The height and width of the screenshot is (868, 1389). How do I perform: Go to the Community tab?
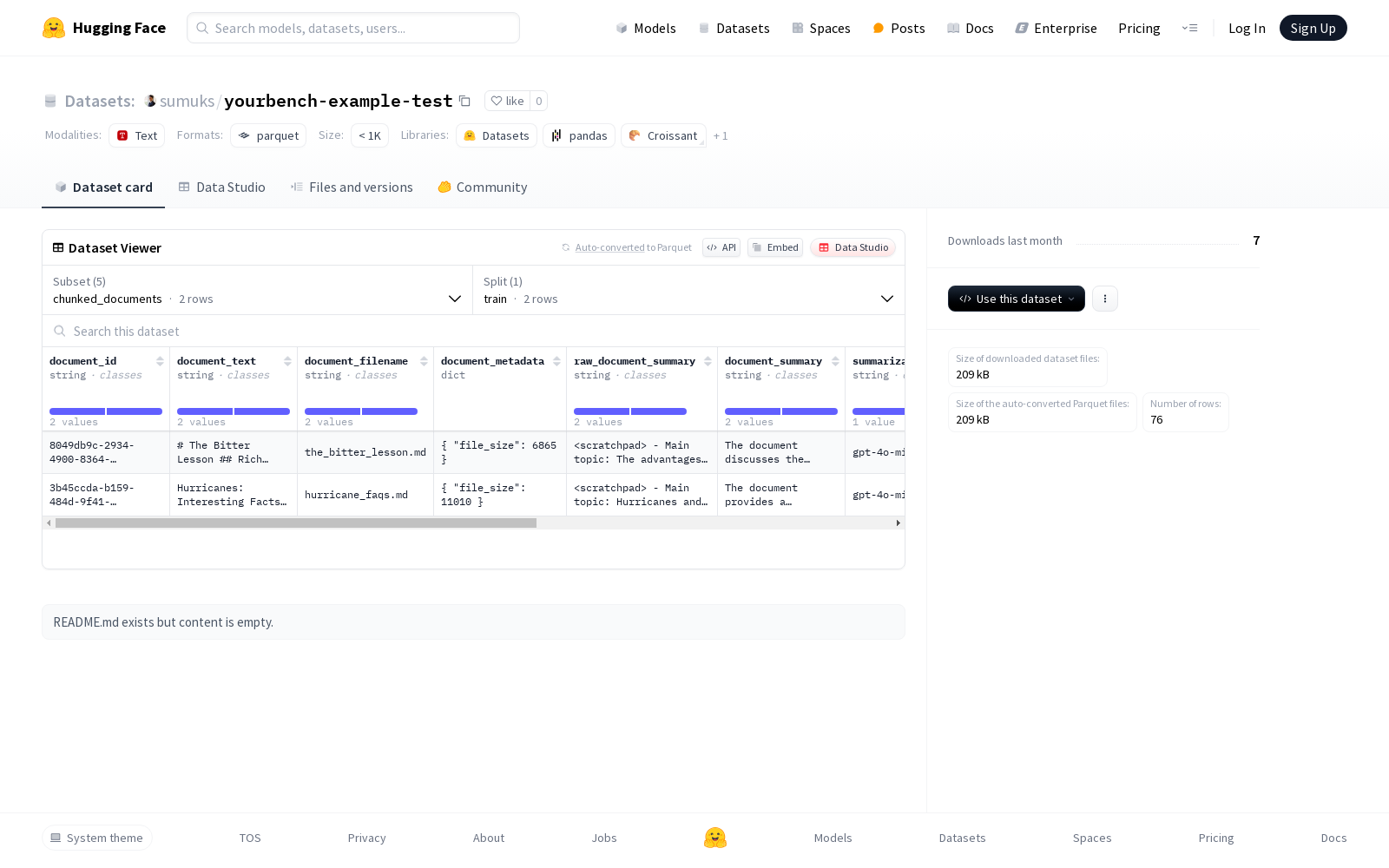point(483,187)
